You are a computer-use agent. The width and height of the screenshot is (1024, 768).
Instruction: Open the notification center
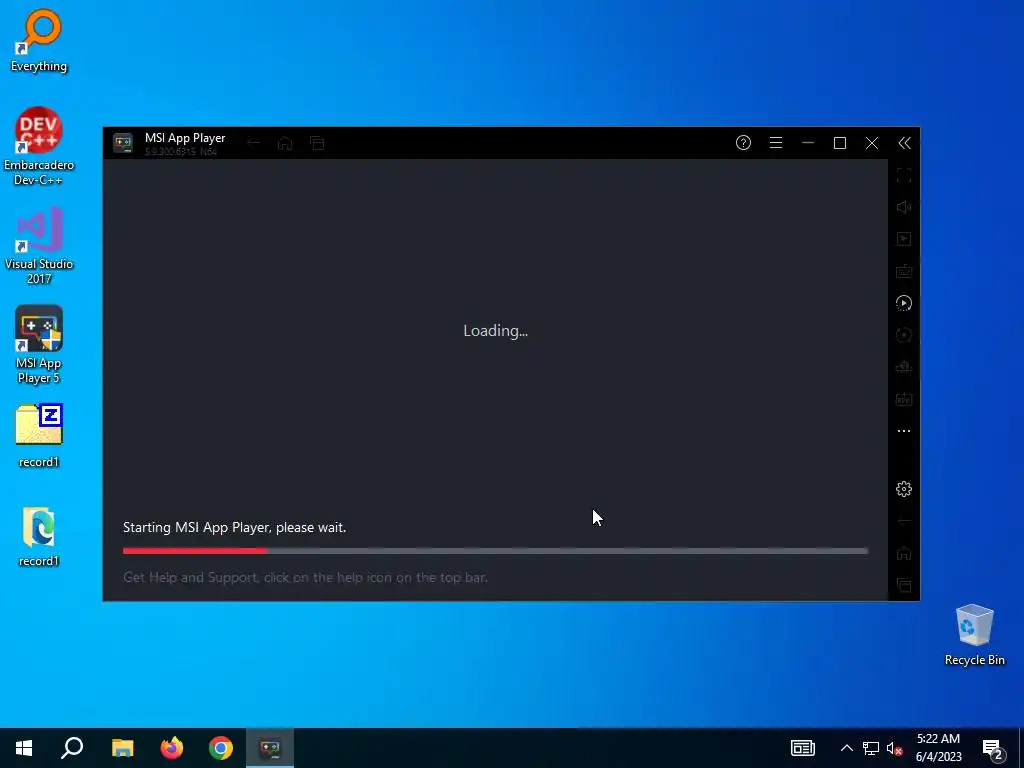pos(993,750)
